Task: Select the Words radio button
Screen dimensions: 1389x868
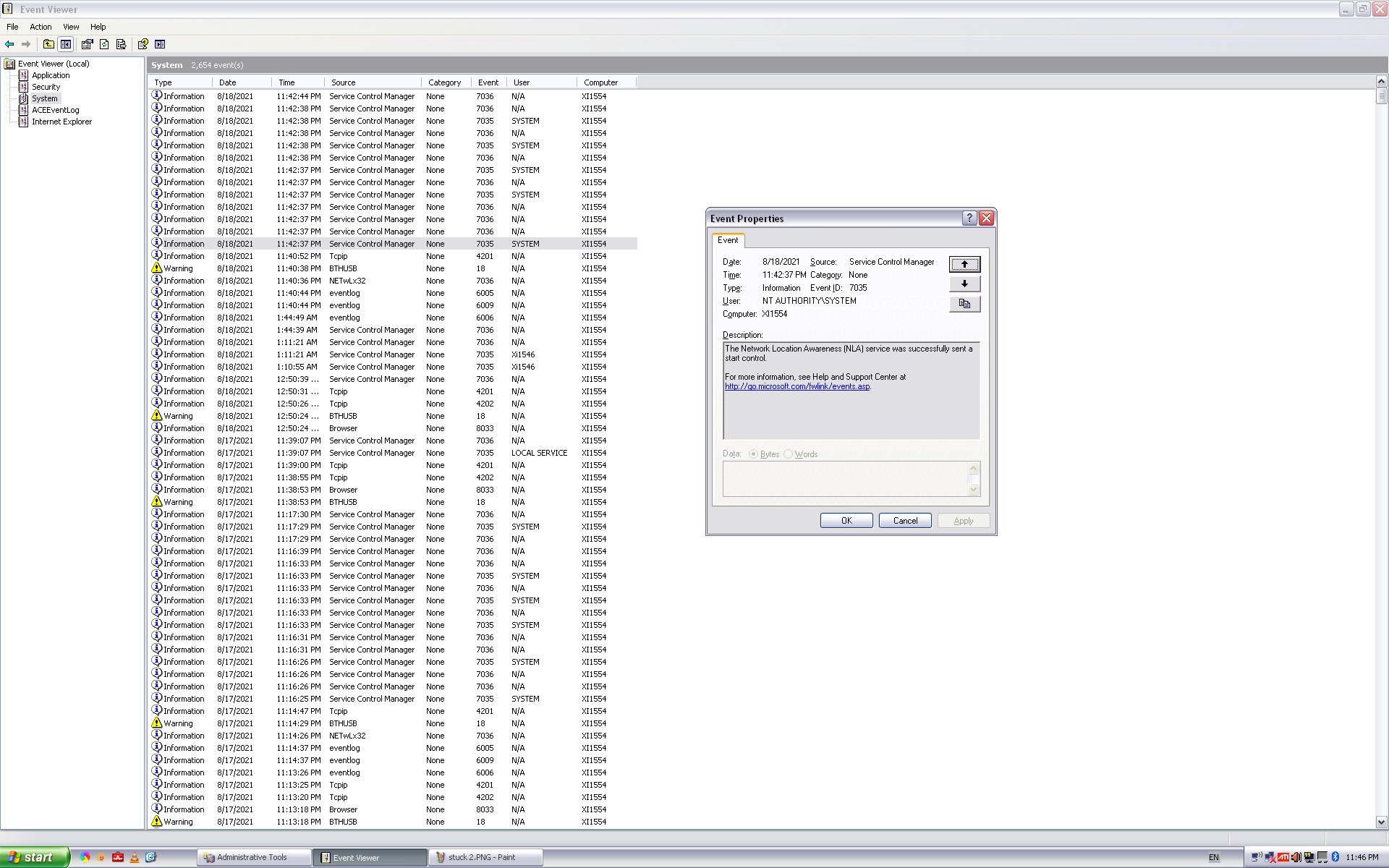Action: [x=788, y=454]
